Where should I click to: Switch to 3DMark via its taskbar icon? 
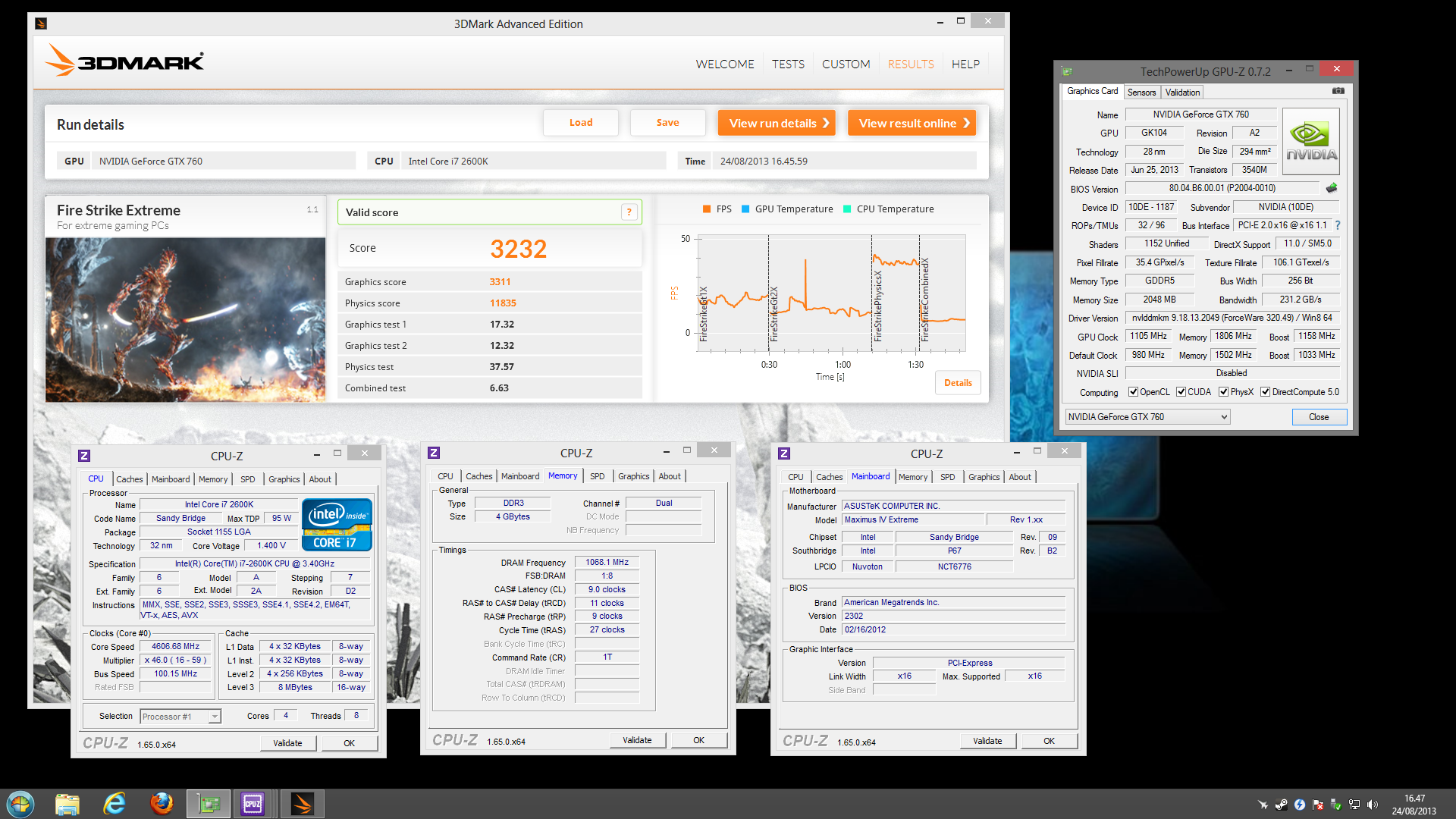coord(303,804)
